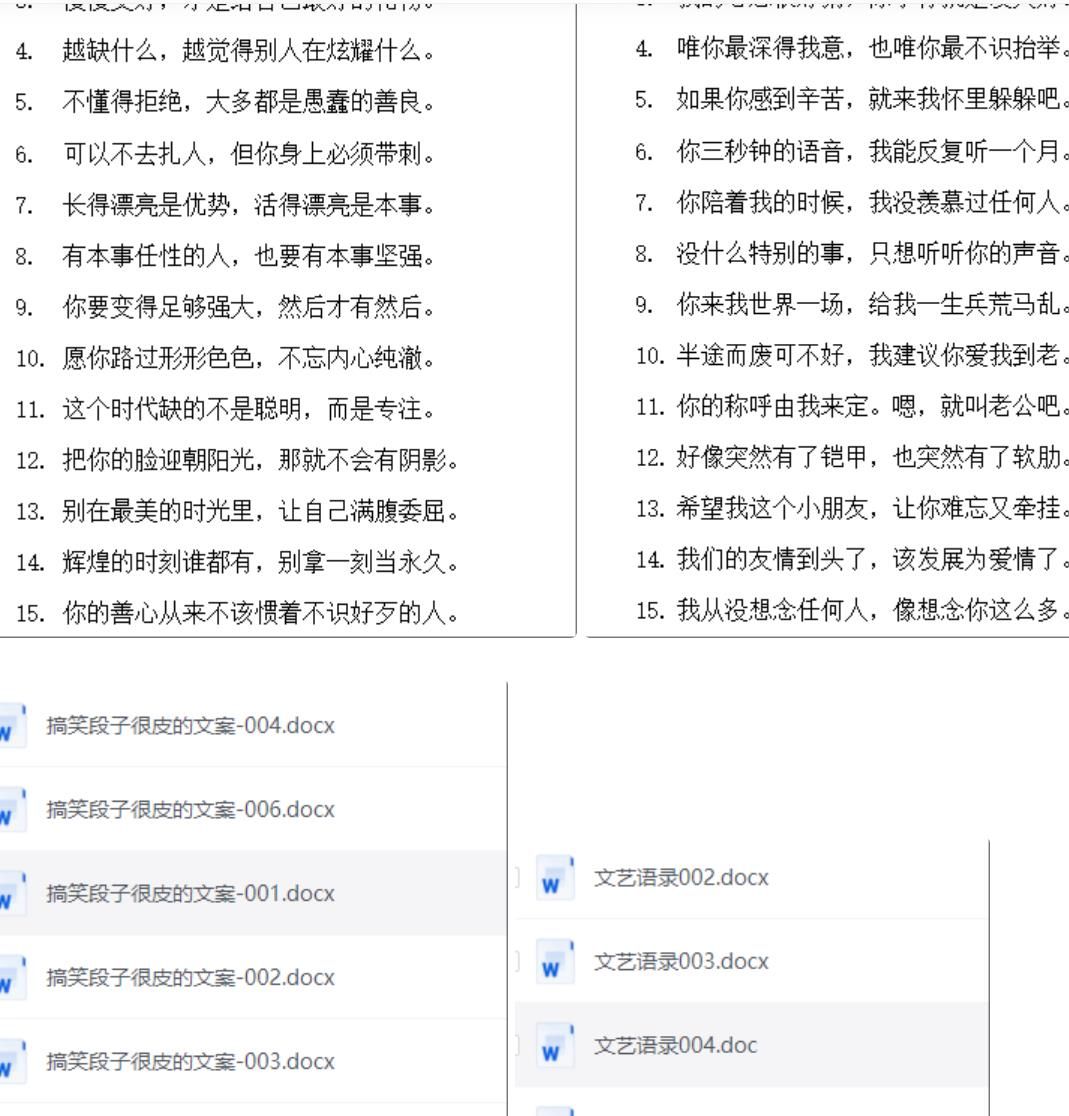Select file name 搞笑段子很皮的文案-003.docx

191,1062
